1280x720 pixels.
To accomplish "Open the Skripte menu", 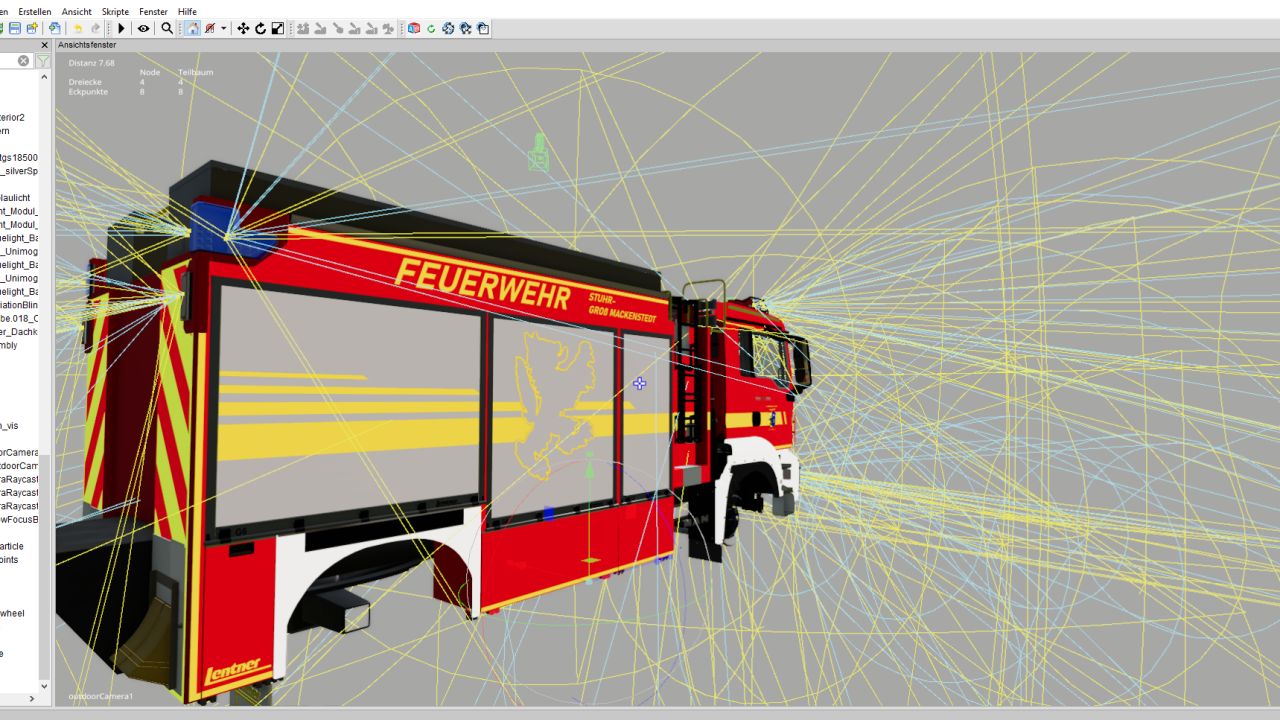I will point(115,12).
